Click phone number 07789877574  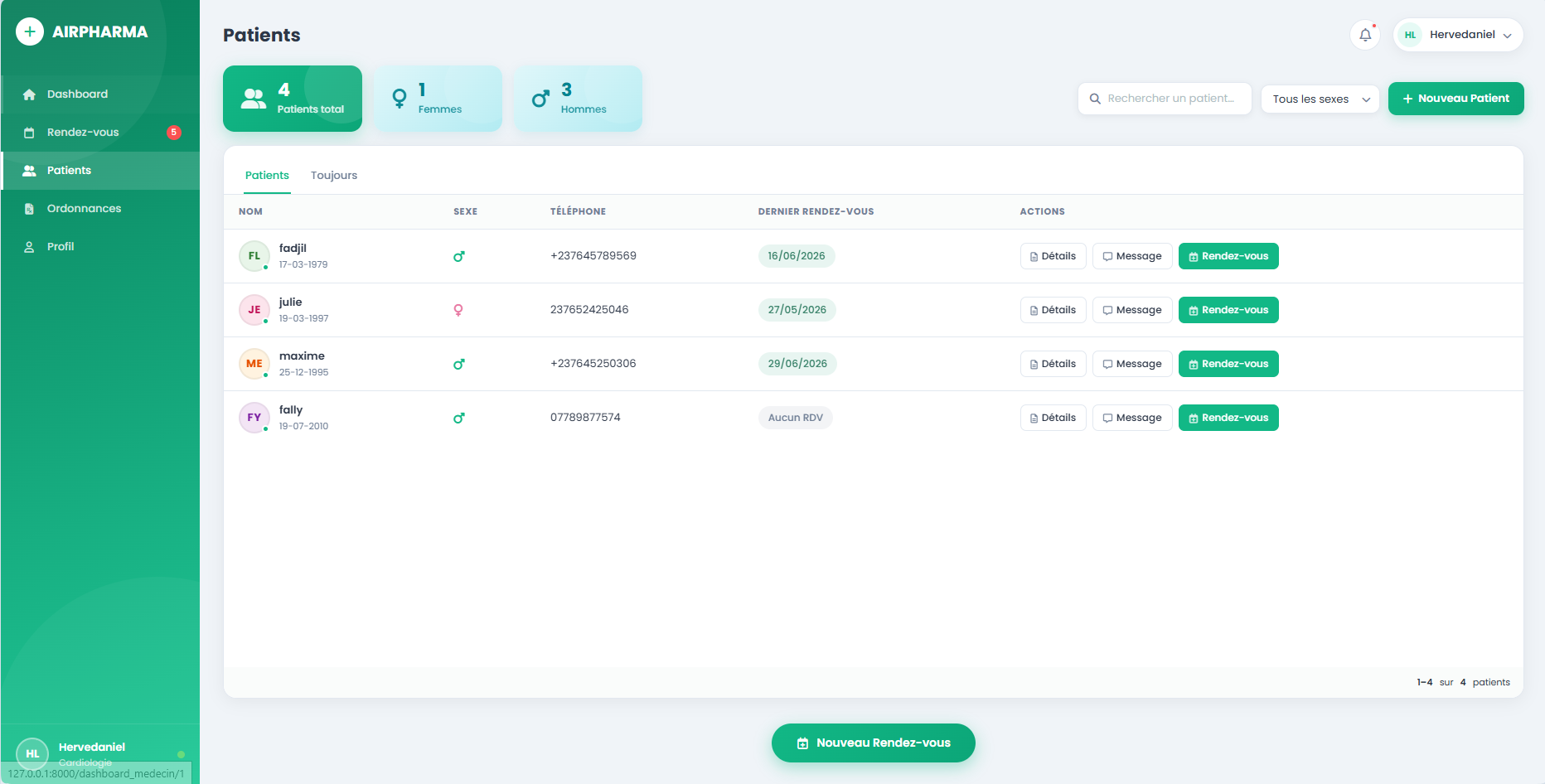[585, 418]
